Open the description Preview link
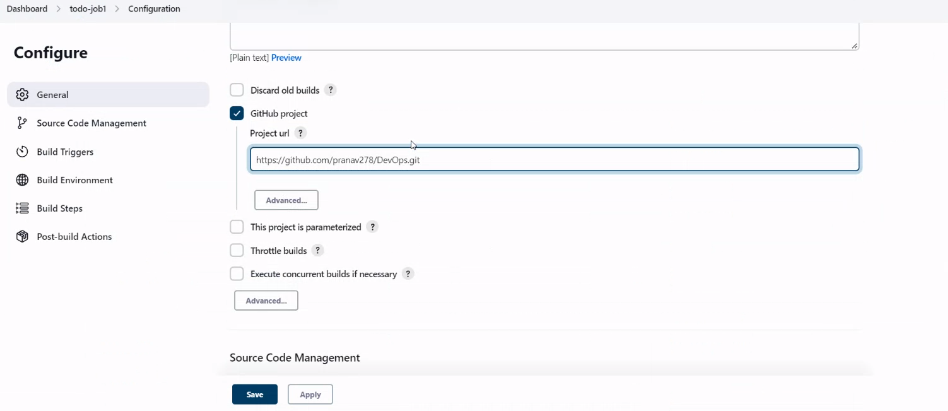The width and height of the screenshot is (948, 411). 286,58
